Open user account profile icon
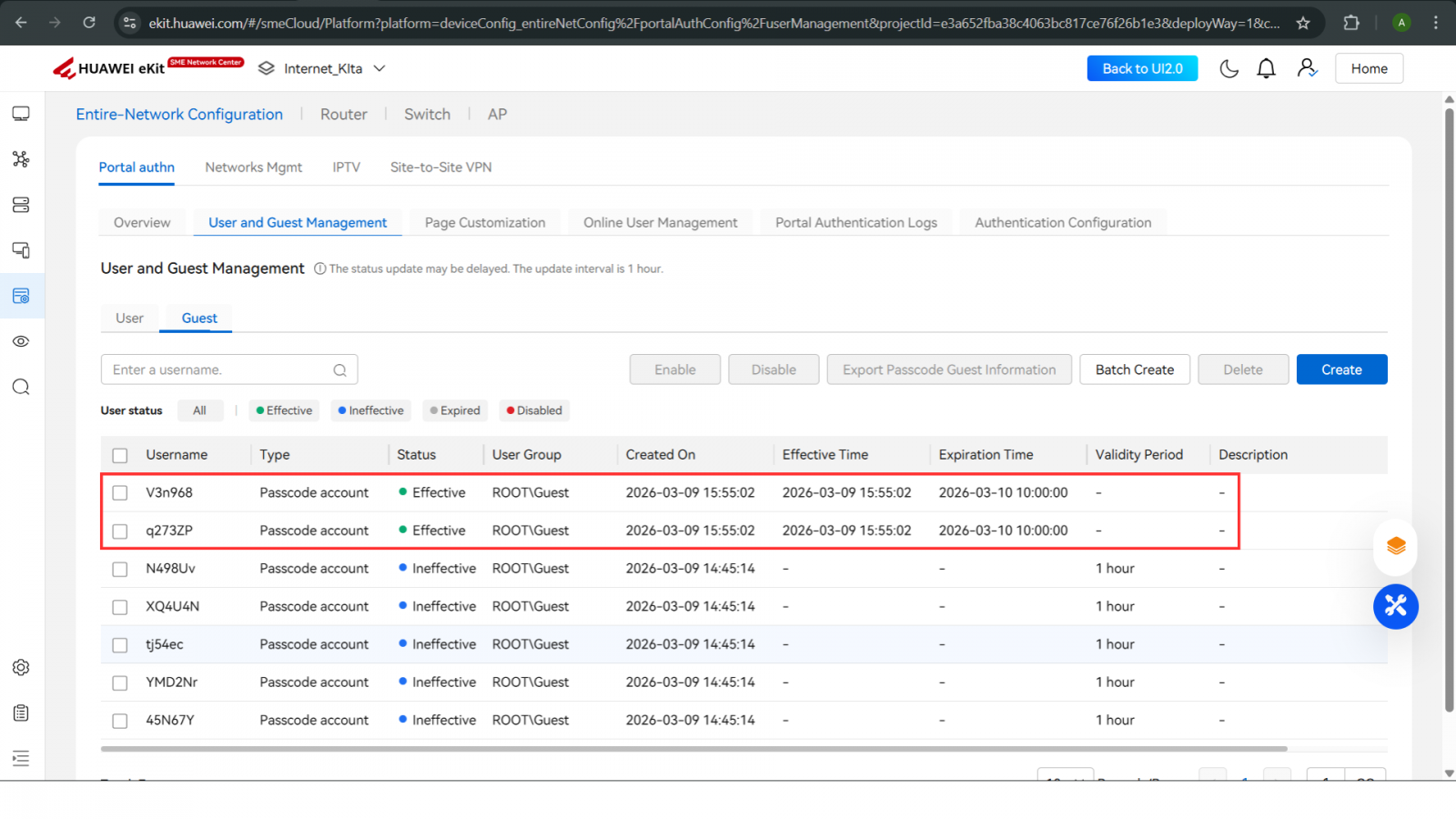 tap(1307, 68)
